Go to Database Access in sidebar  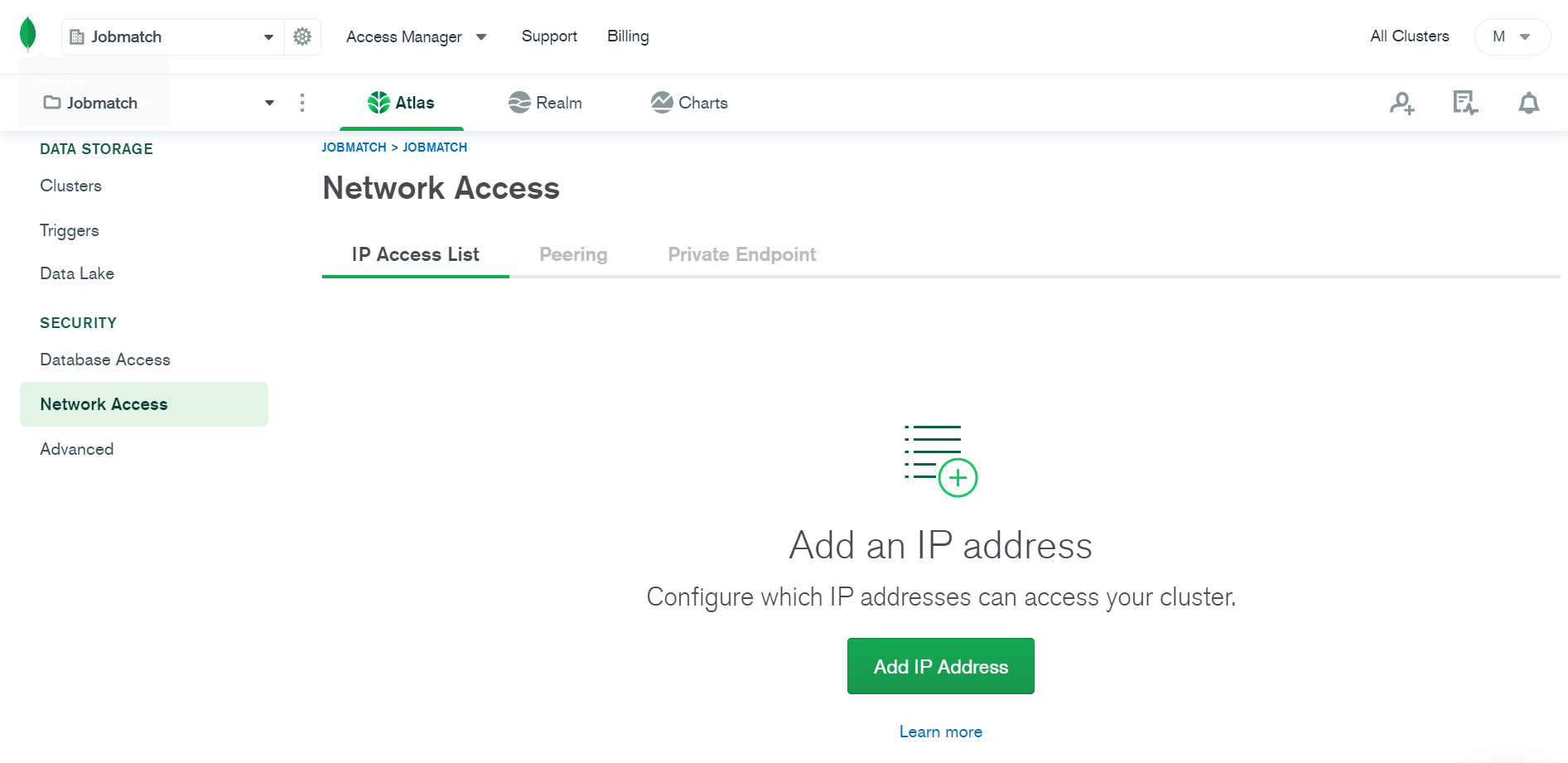(105, 360)
